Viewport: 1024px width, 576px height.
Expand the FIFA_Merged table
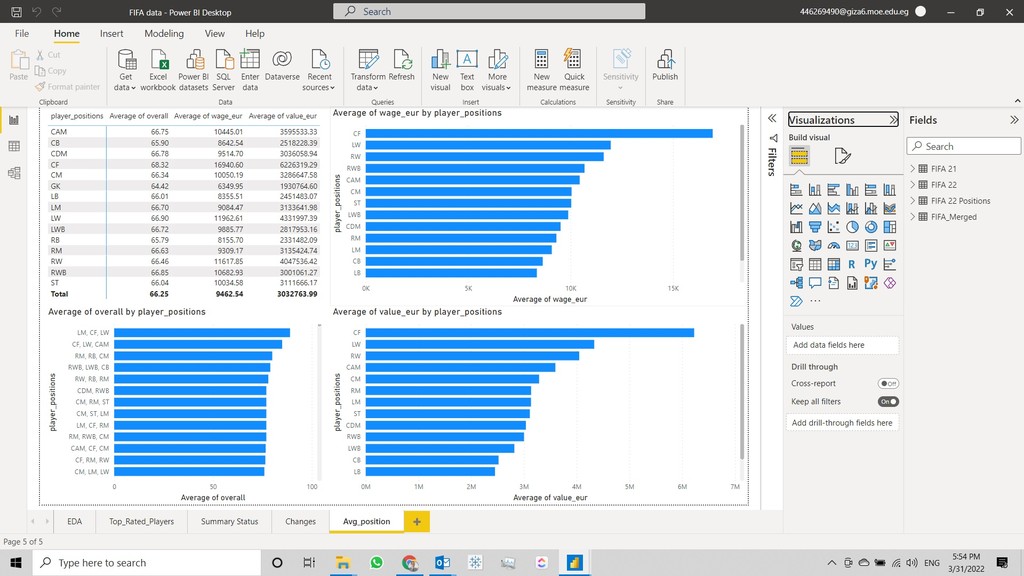(x=913, y=217)
